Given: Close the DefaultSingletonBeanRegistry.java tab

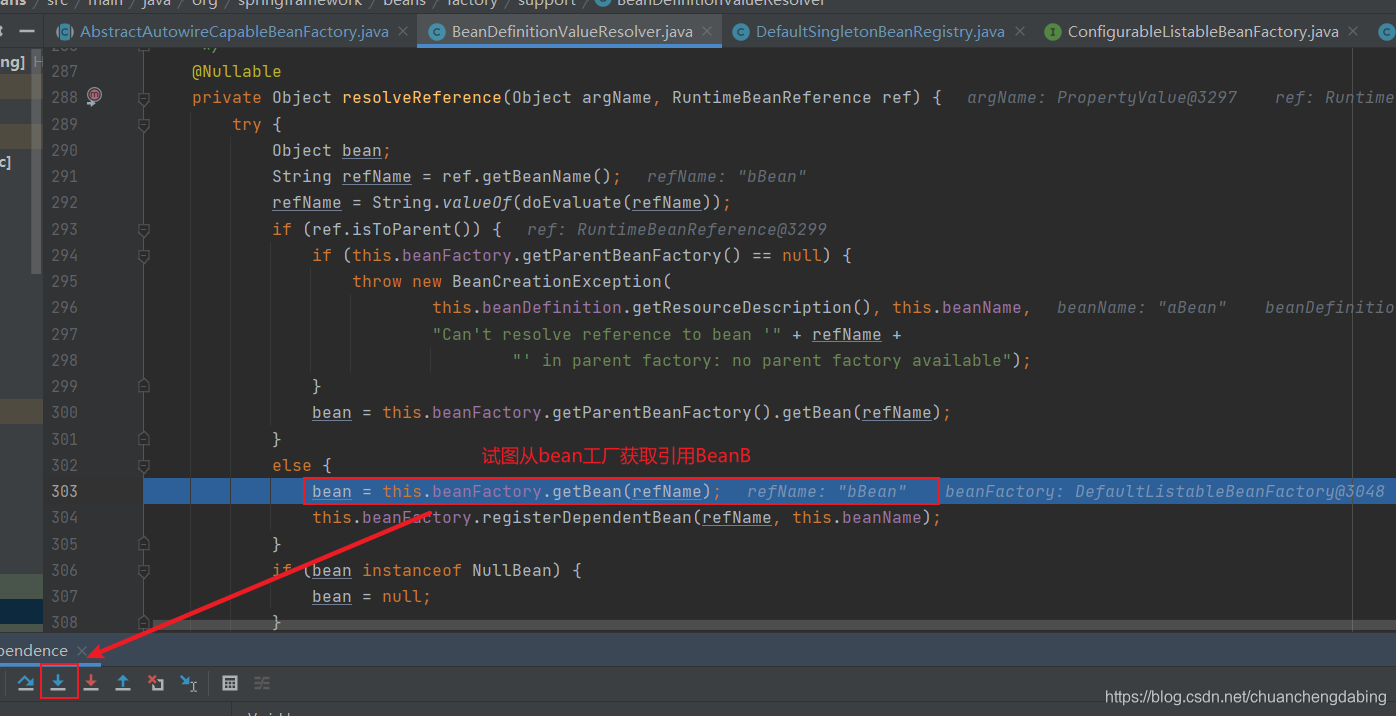Looking at the screenshot, I should [1018, 32].
